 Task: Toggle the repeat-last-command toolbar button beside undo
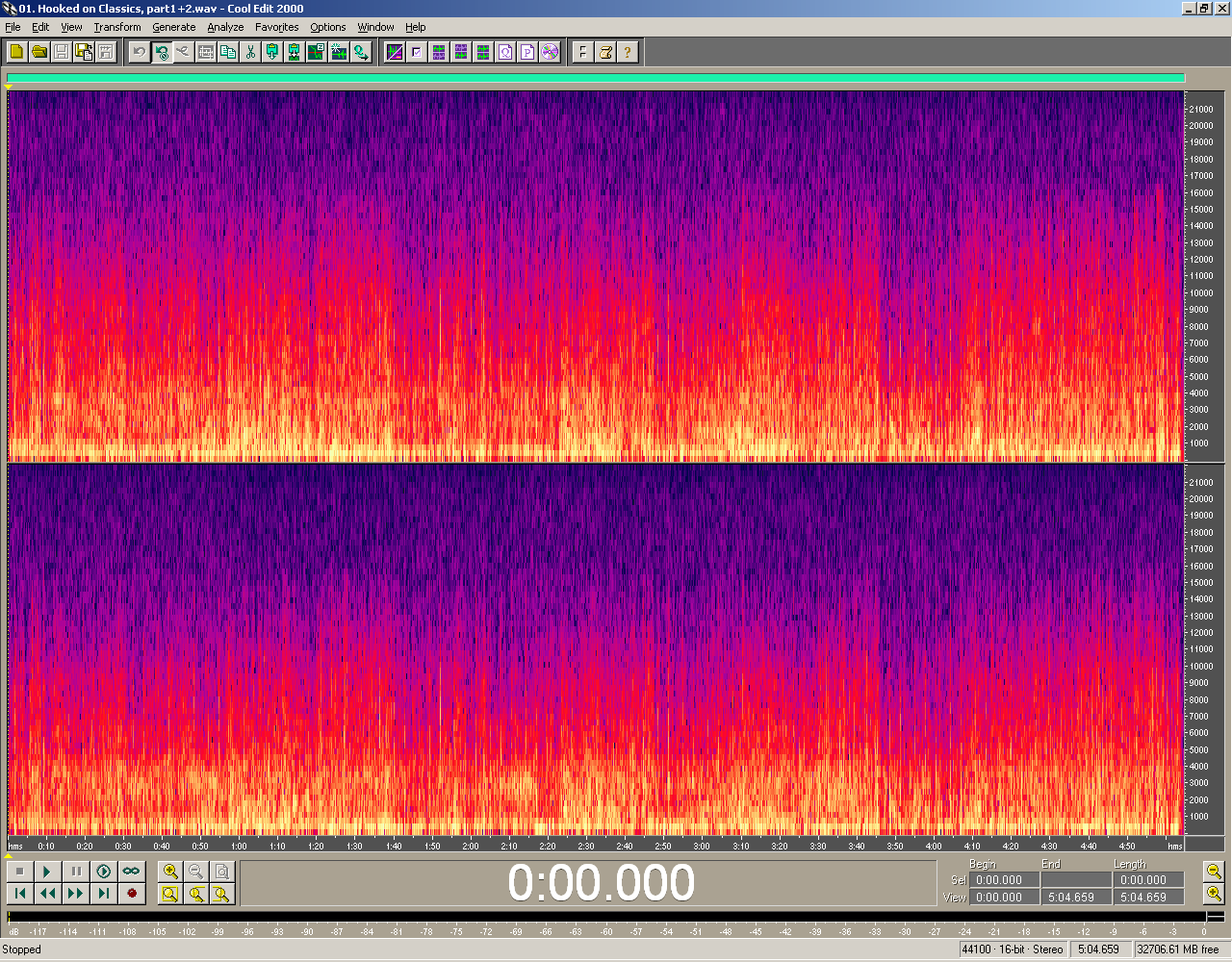[161, 52]
